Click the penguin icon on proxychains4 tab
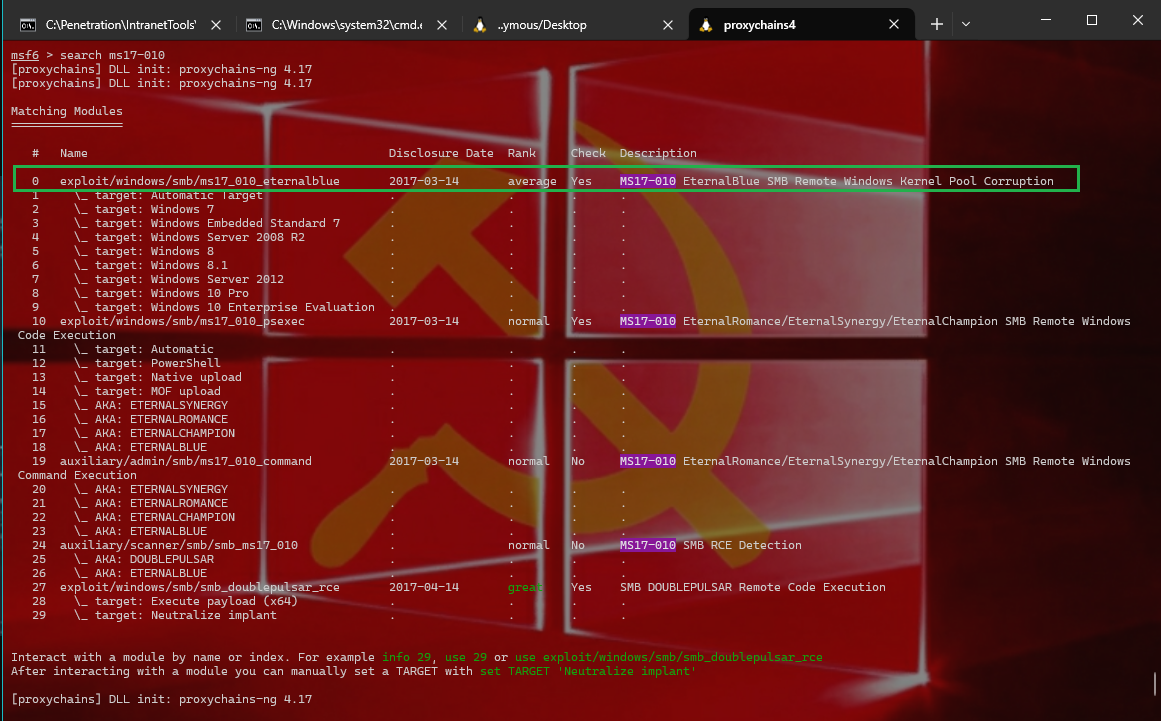 tap(706, 24)
